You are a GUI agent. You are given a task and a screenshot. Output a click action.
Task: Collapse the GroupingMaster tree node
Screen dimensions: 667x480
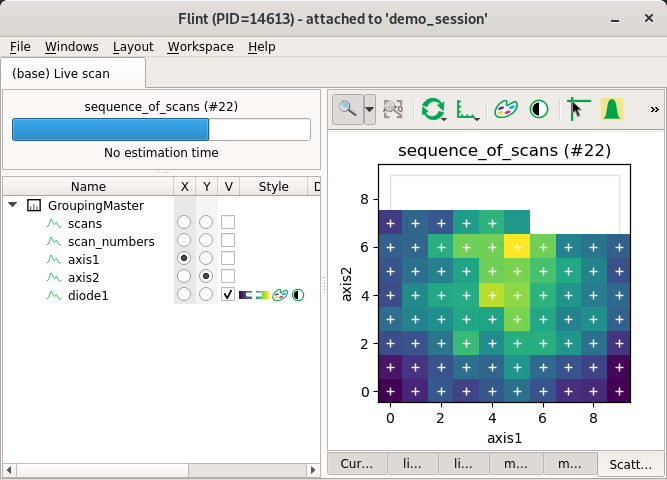click(x=13, y=205)
